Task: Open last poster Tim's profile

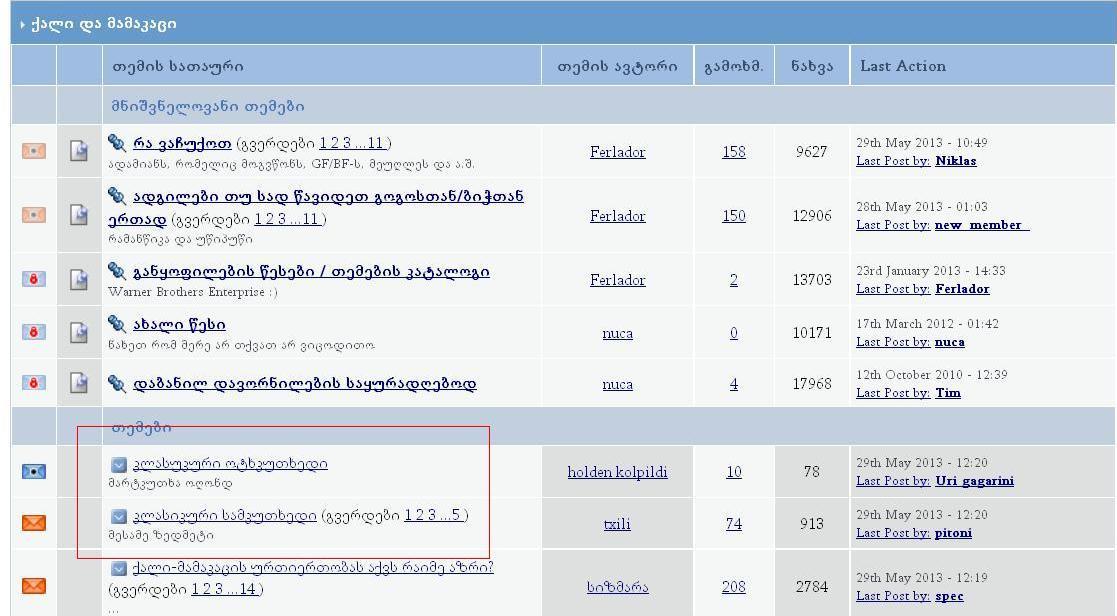Action: point(947,393)
